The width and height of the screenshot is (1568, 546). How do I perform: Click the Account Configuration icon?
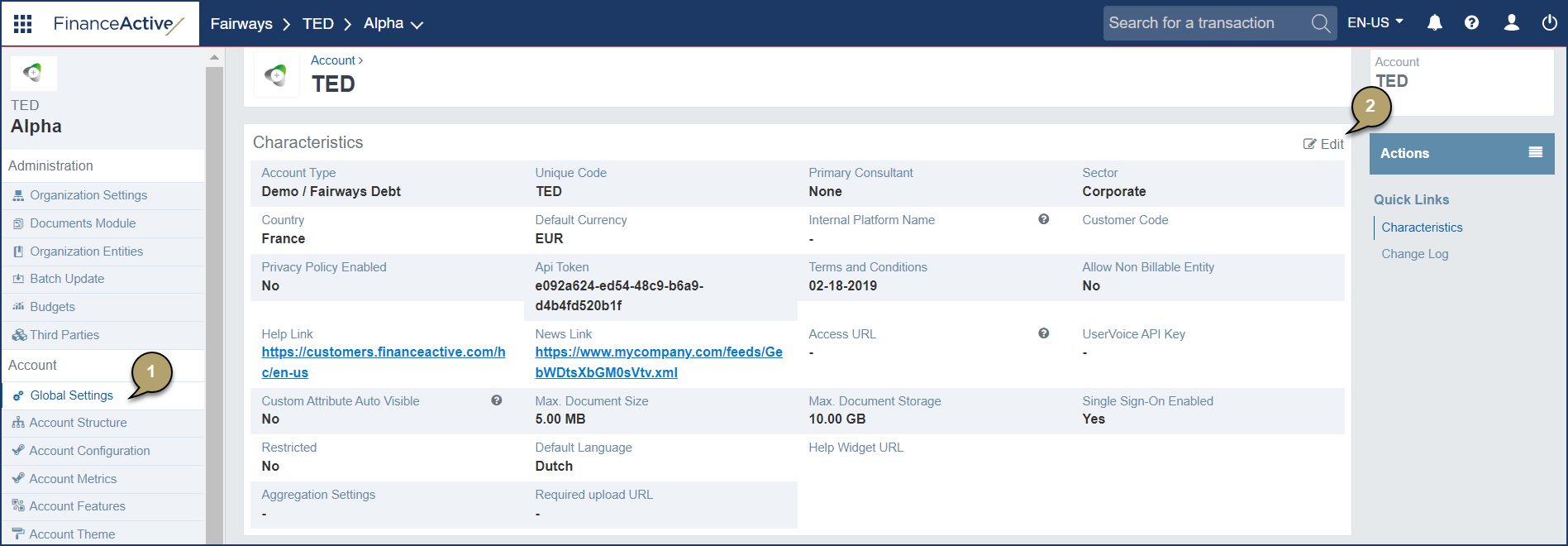18,451
